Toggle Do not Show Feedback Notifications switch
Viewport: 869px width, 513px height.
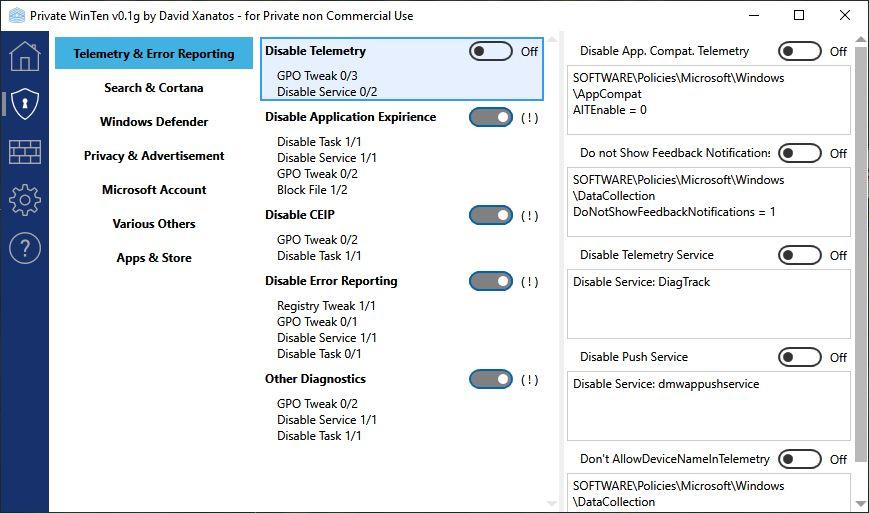[799, 153]
